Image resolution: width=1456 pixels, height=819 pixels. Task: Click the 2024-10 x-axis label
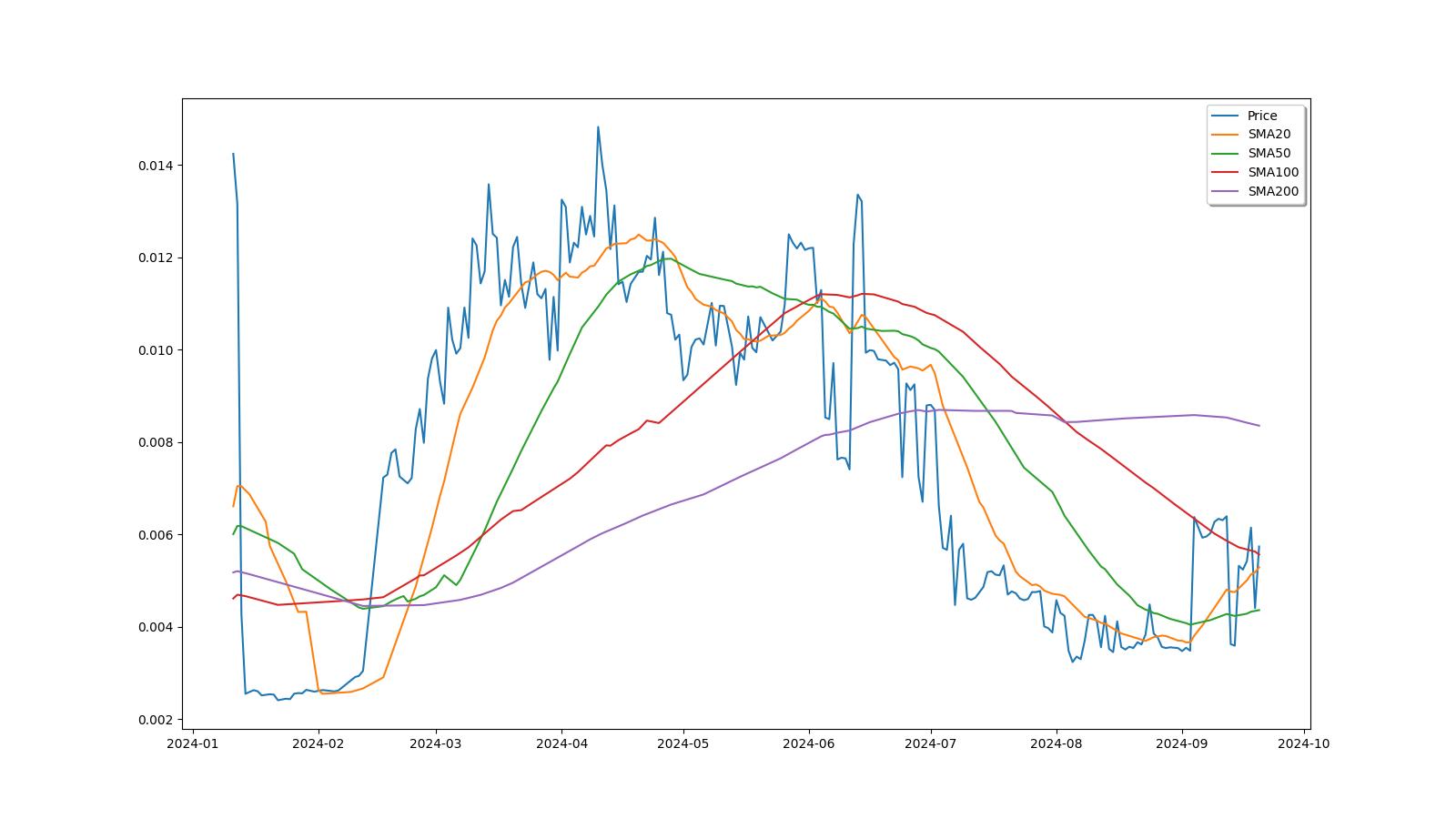tap(1303, 743)
